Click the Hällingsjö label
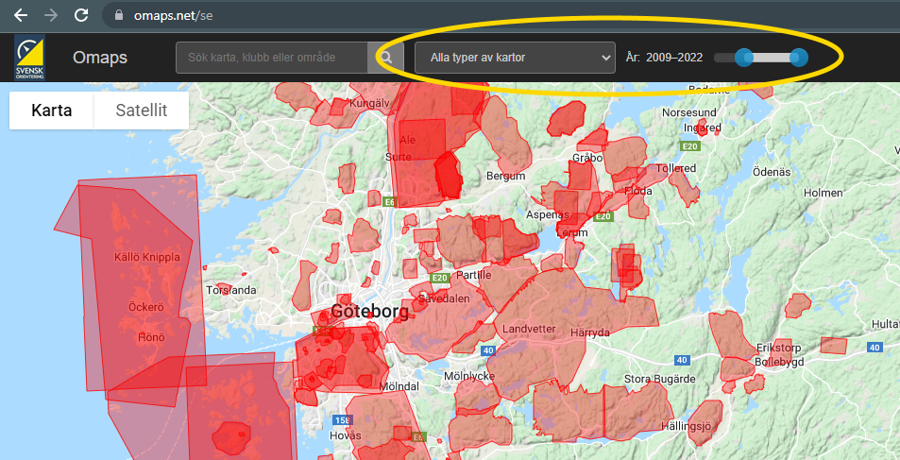This screenshot has width=900, height=460. [x=686, y=426]
